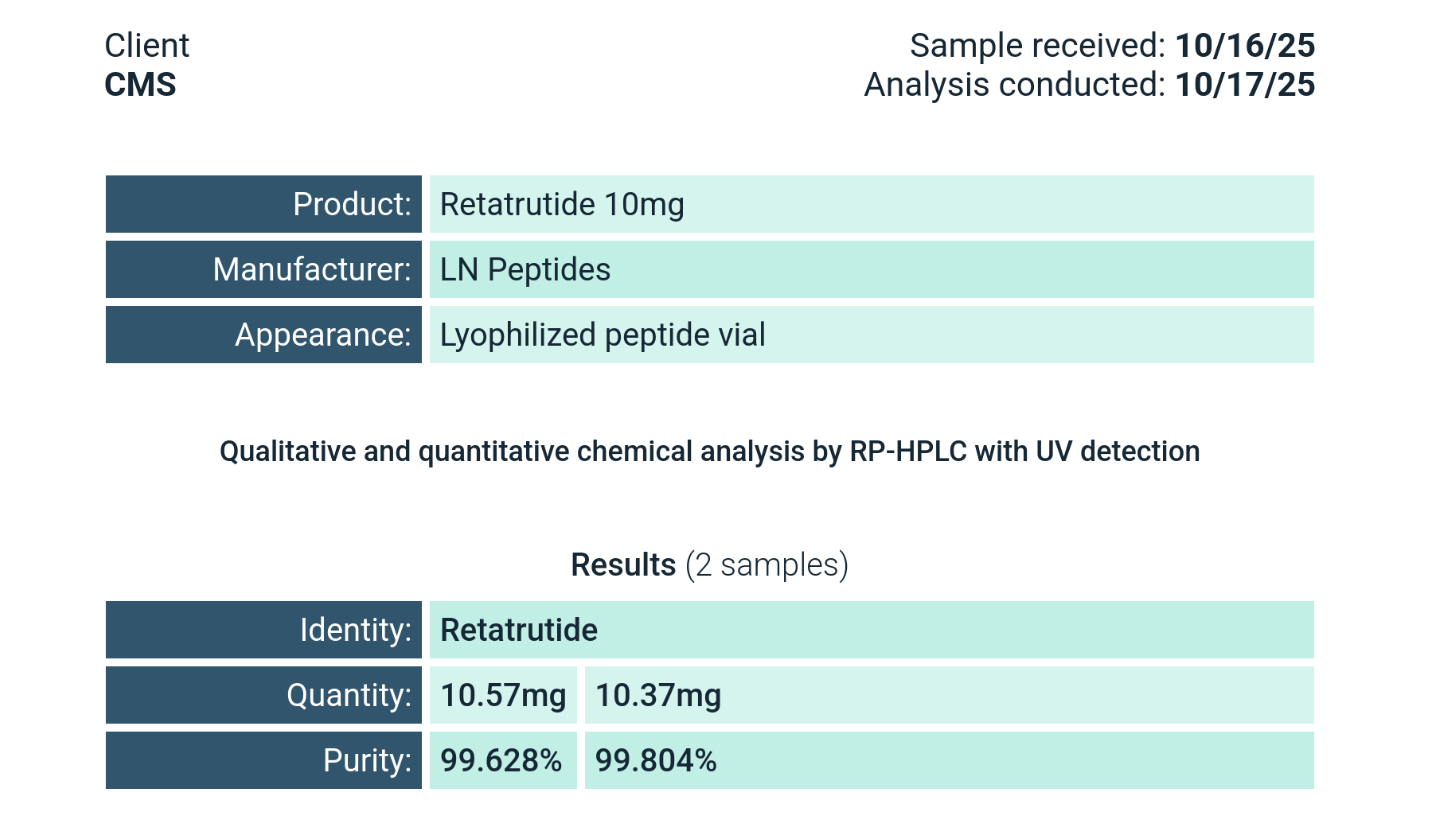1447x827 pixels.
Task: Click the "Client" label text
Action: 147,46
